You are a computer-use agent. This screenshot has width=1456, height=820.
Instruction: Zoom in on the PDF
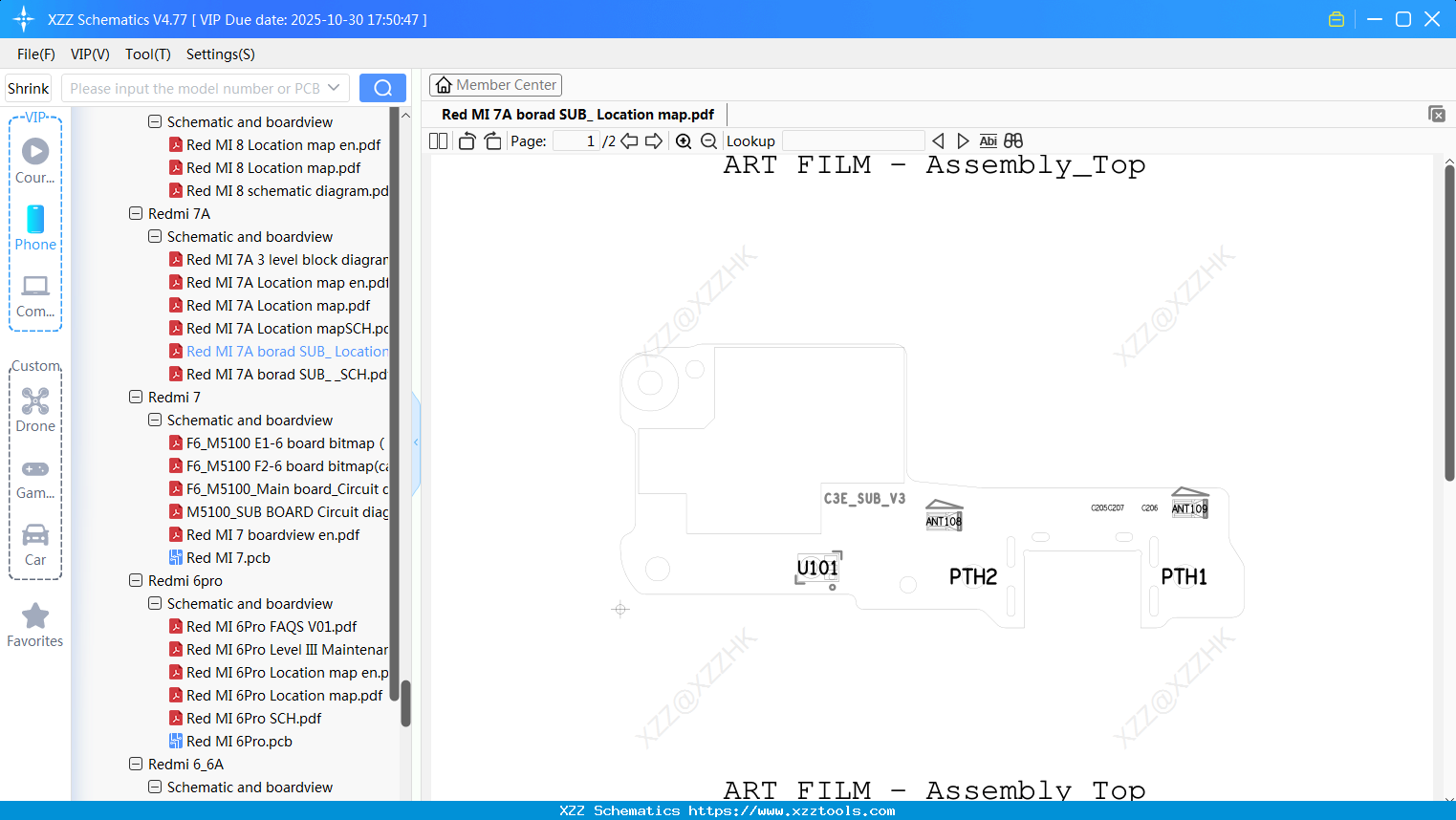point(684,141)
